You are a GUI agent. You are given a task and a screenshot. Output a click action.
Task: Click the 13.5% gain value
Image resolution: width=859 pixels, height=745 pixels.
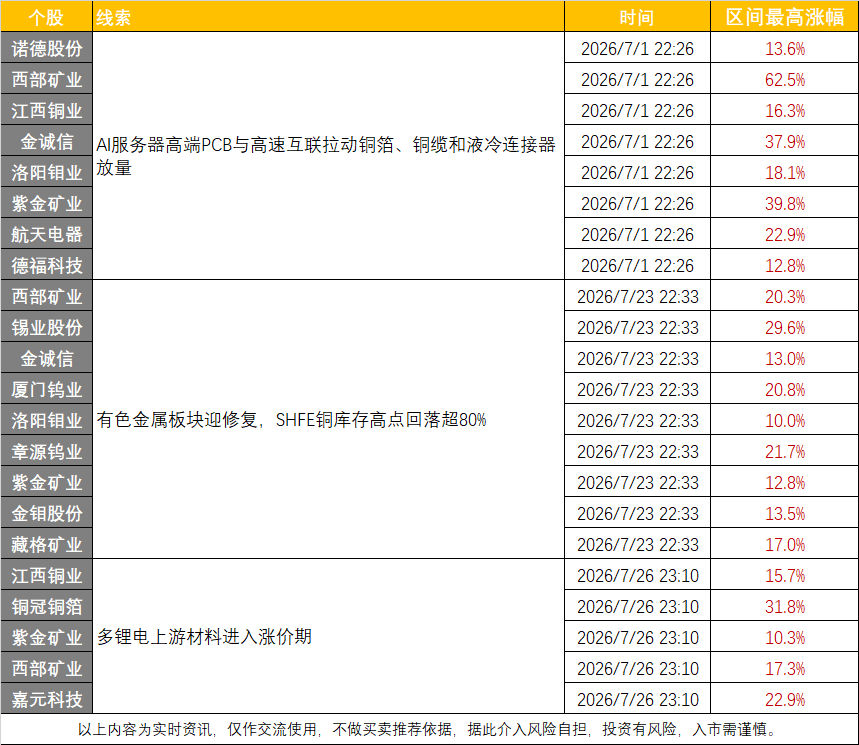coord(784,514)
